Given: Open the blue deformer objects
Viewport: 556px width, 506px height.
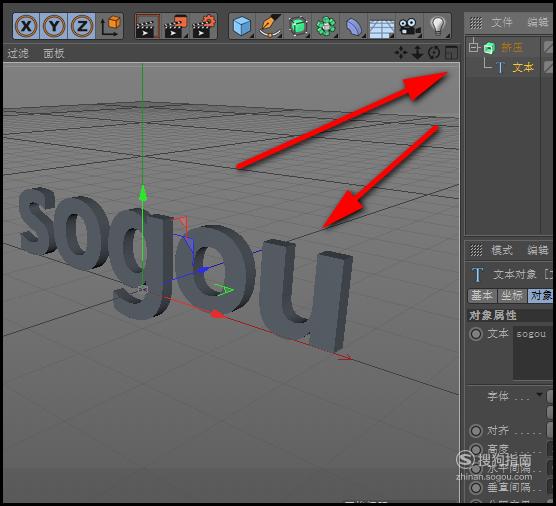Looking at the screenshot, I should 354,26.
